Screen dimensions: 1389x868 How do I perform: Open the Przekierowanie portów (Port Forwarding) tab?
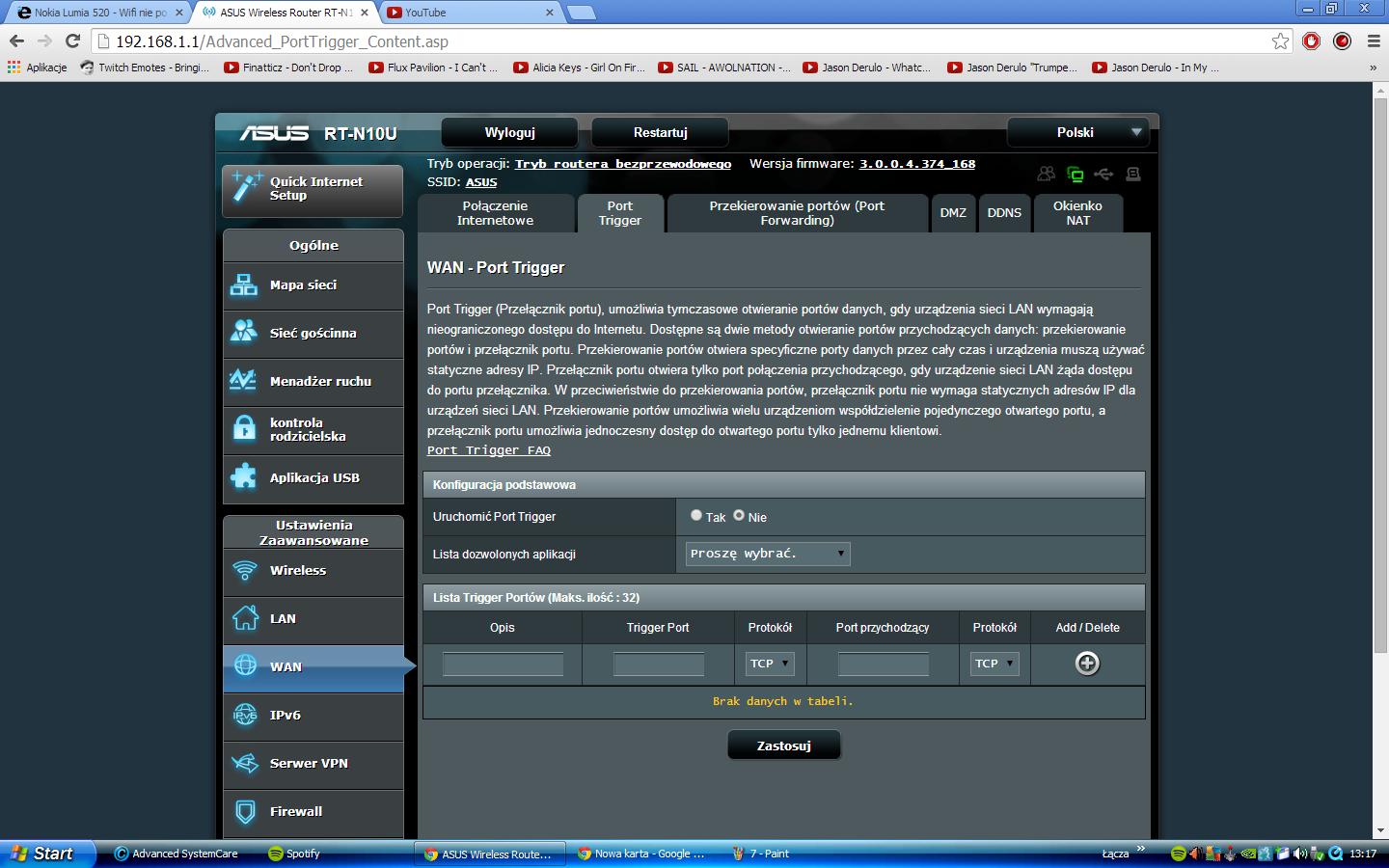click(x=797, y=213)
